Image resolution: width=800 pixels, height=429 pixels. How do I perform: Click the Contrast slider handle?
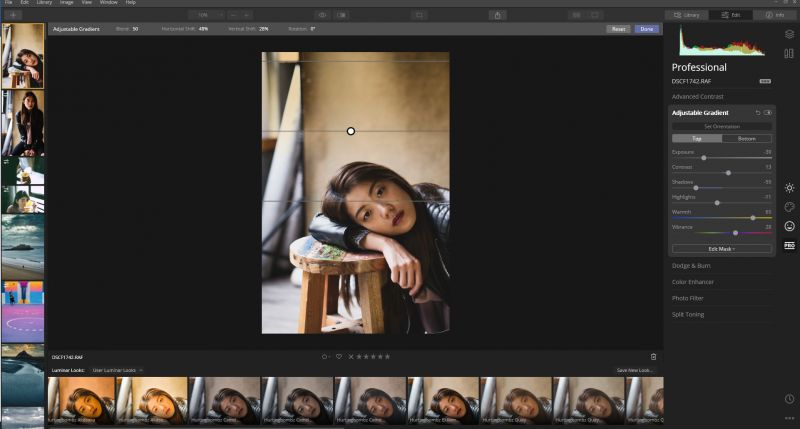tap(728, 173)
